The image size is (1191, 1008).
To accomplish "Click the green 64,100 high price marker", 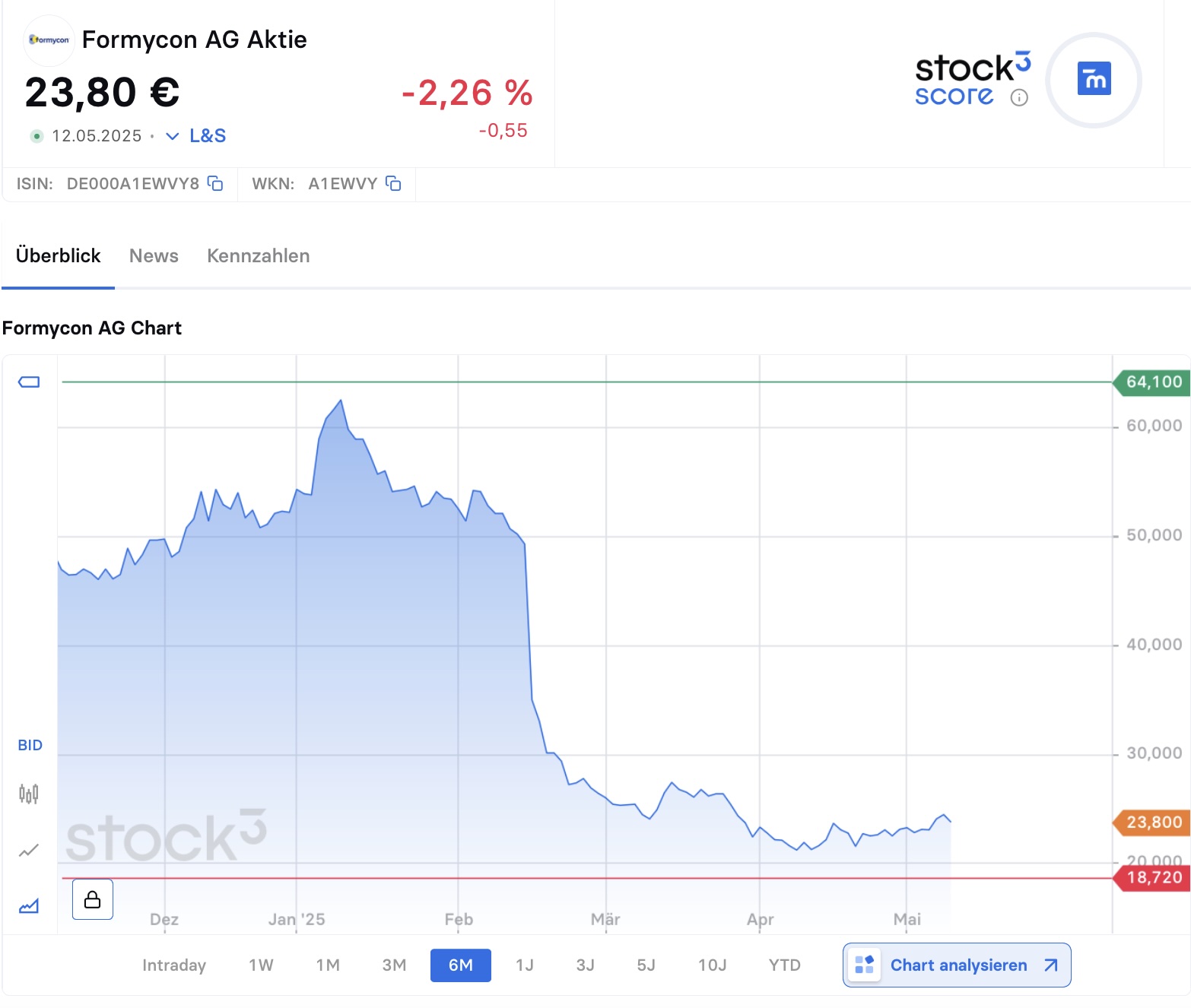I will [1151, 382].
